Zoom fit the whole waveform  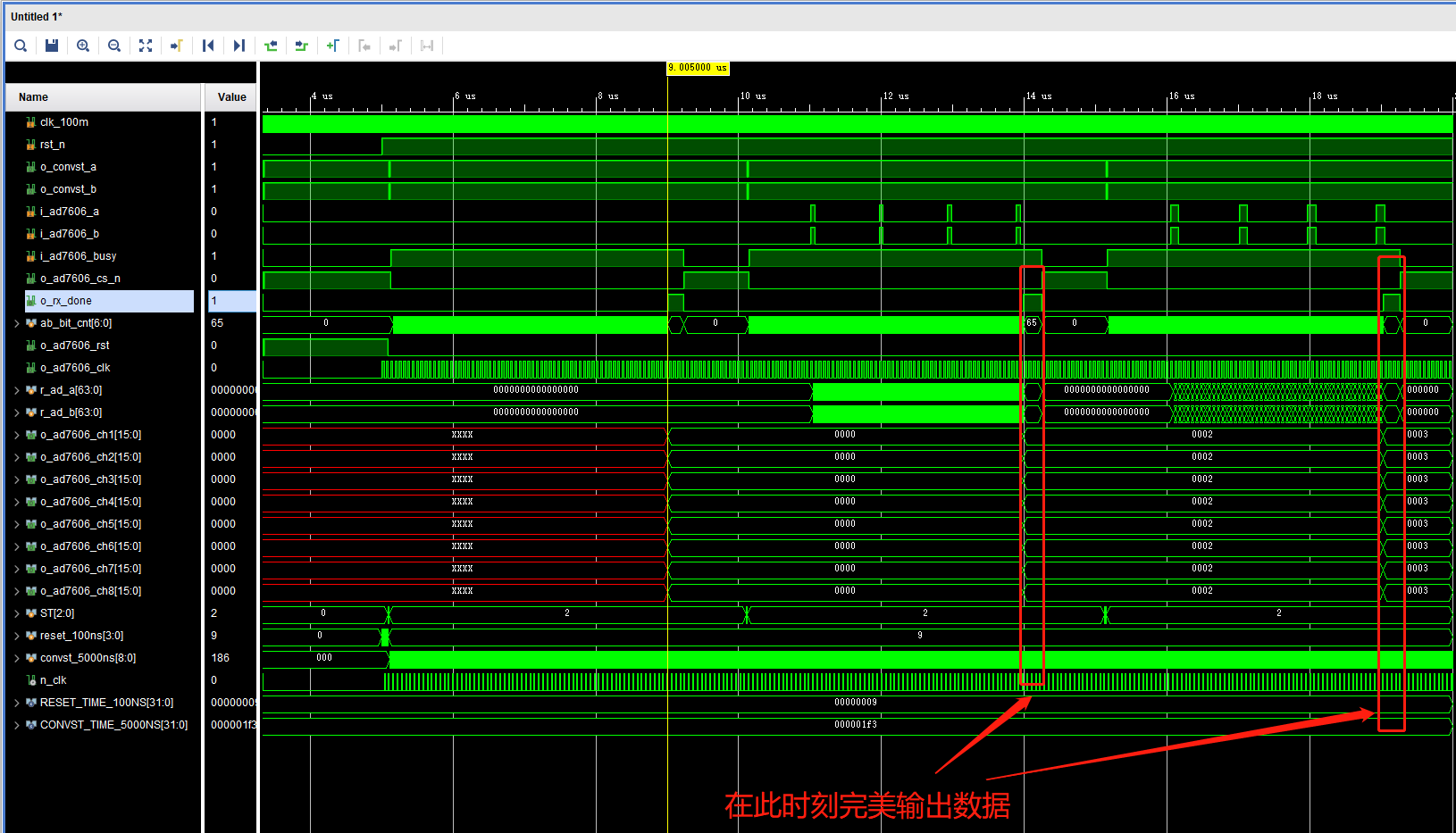tap(146, 46)
